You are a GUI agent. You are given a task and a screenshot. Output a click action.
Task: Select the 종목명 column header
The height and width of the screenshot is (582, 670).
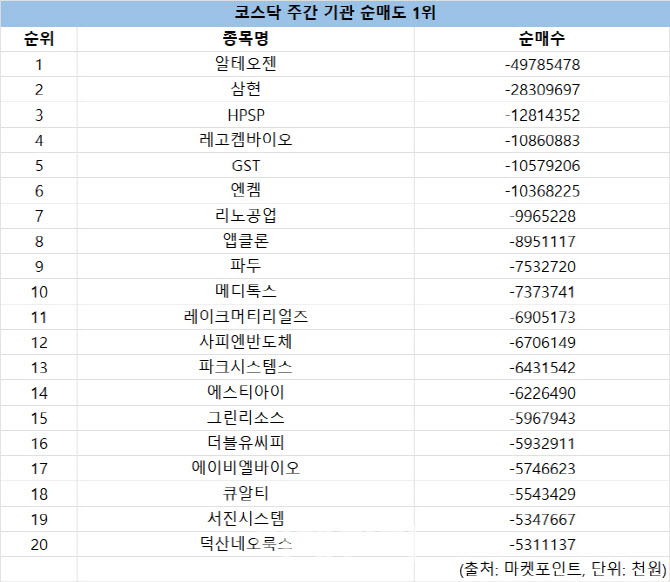pyautogui.click(x=246, y=39)
